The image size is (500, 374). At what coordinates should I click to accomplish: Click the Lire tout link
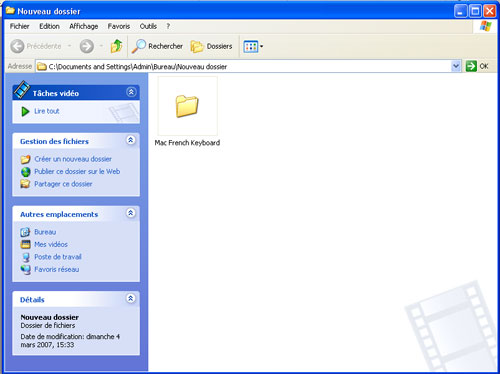tap(47, 111)
